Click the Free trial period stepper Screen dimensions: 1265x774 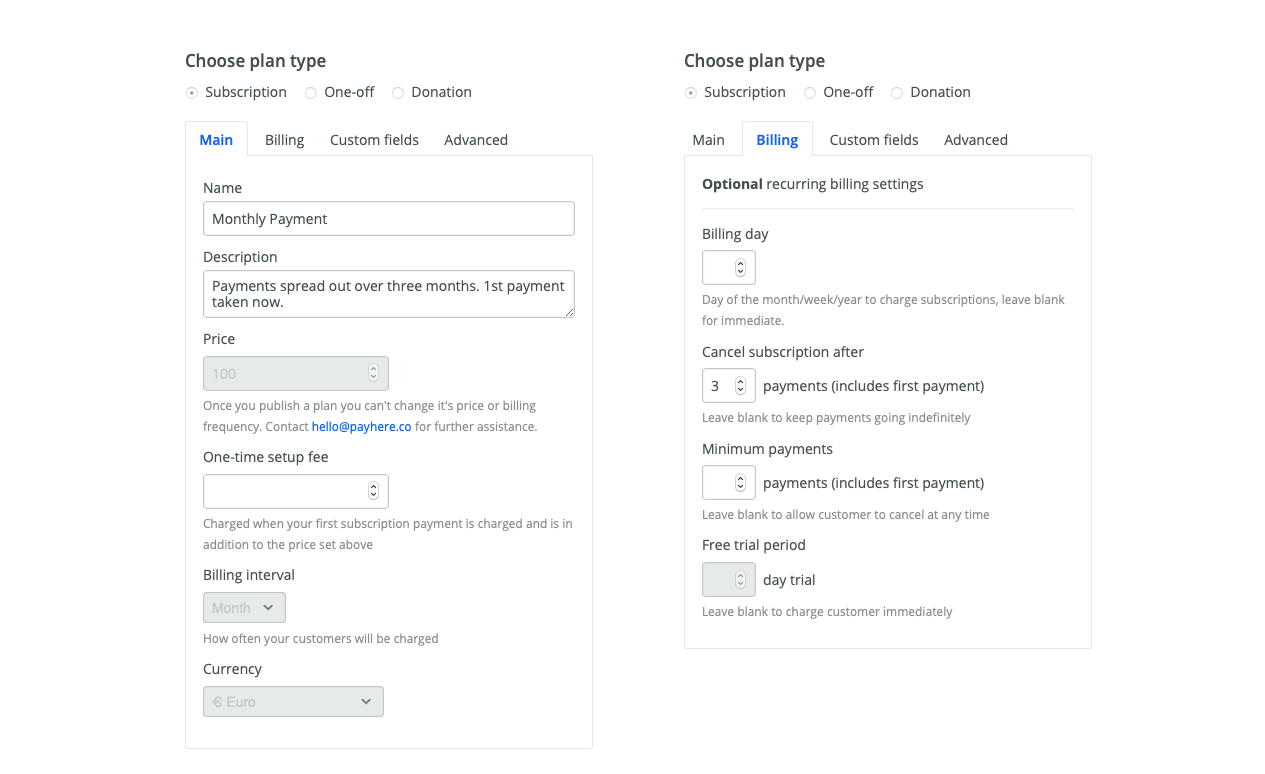[x=740, y=580]
